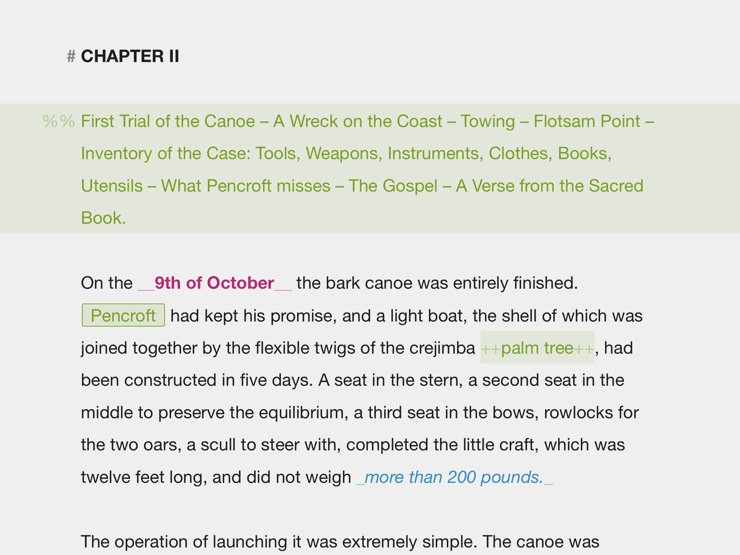Viewport: 740px width, 555px height.
Task: Click the highlighted "palm tree" inline comment
Action: pos(537,348)
